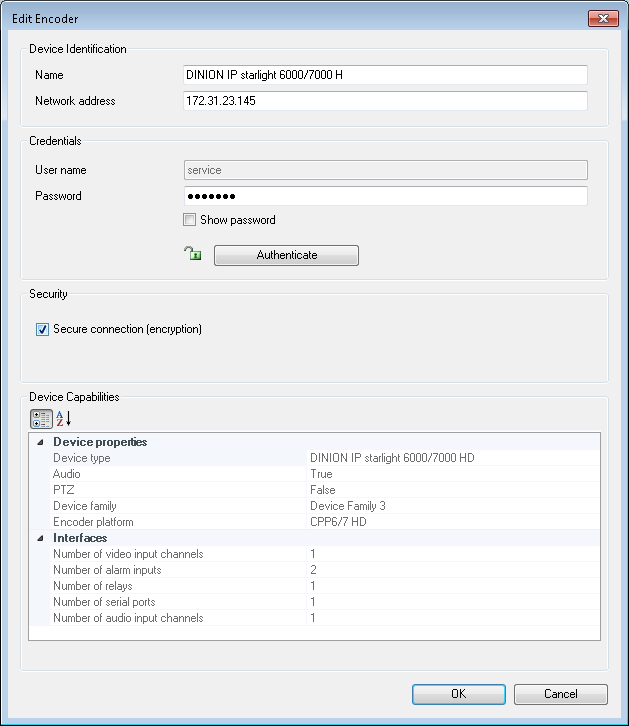
Task: Collapse the Interfaces group
Action: 40,538
